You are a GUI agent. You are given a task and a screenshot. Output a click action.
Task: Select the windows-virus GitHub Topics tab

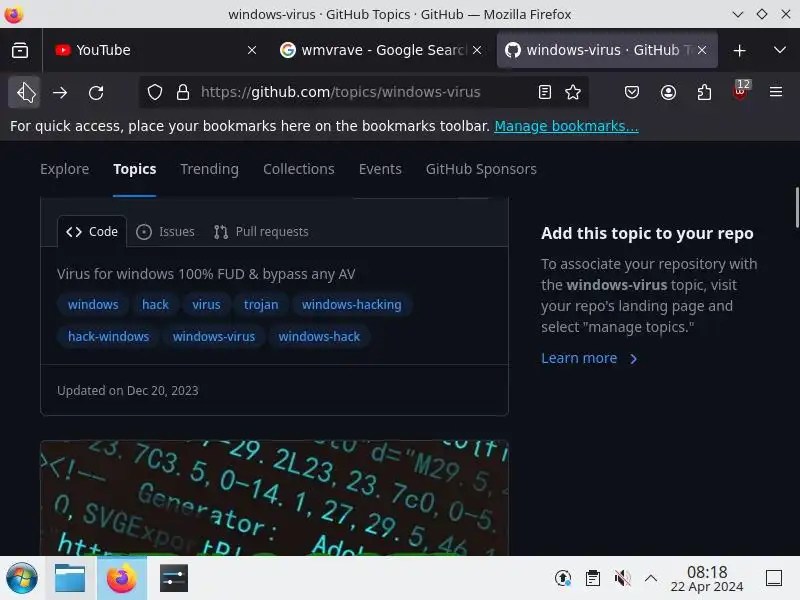point(607,50)
